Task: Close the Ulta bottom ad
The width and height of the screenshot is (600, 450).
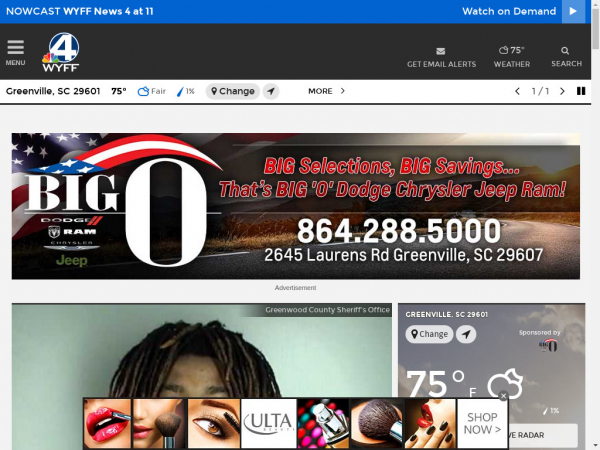Action: 504,396
